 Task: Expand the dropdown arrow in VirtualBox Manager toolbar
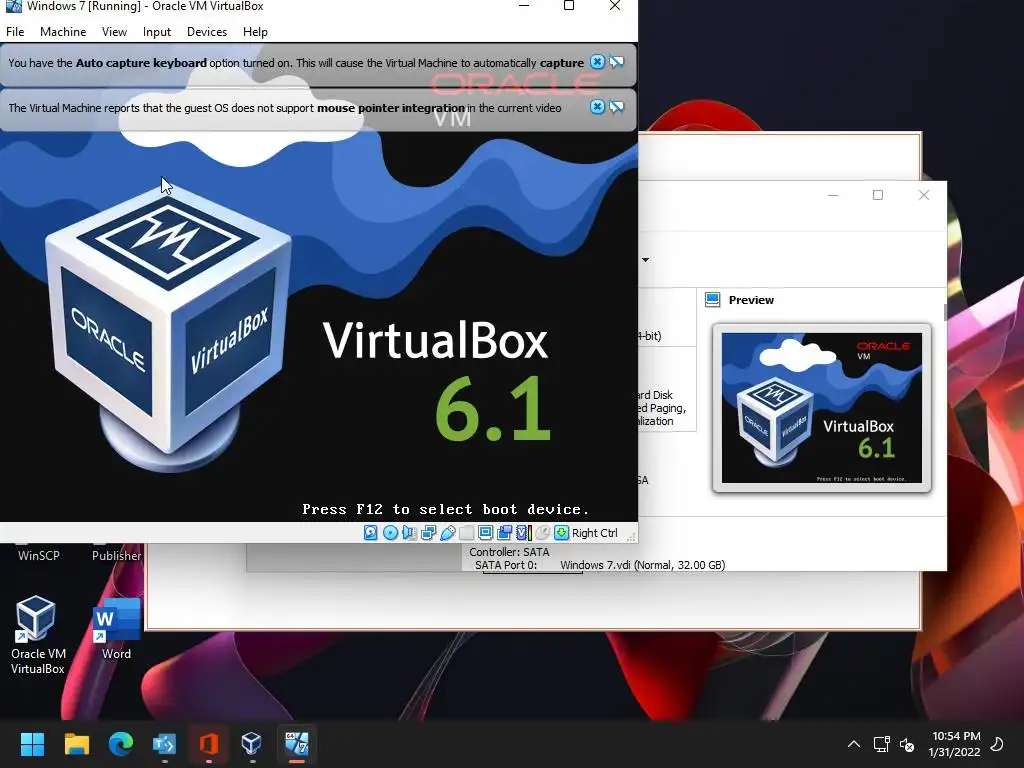[645, 260]
